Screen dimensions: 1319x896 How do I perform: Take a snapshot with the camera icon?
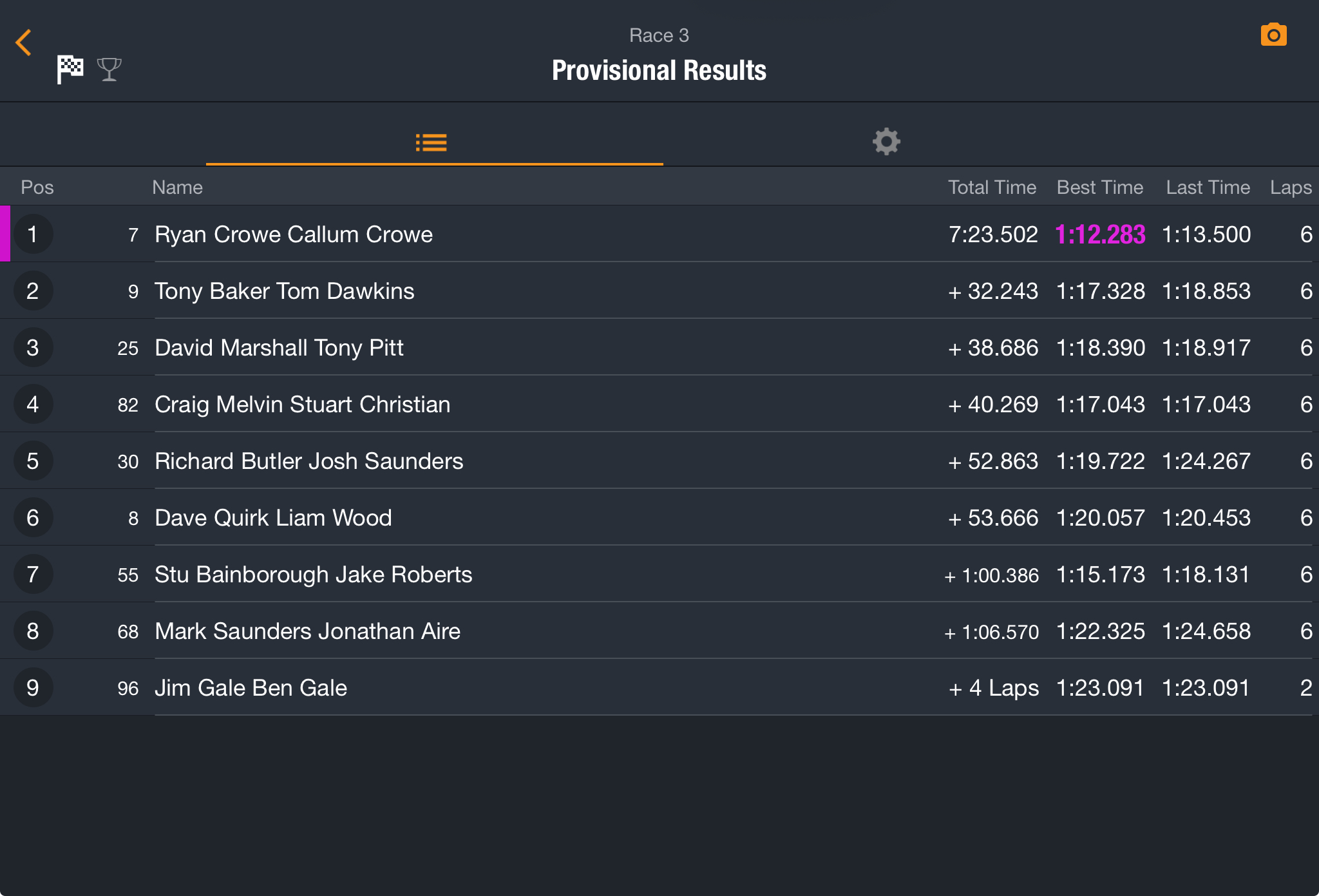[x=1273, y=35]
